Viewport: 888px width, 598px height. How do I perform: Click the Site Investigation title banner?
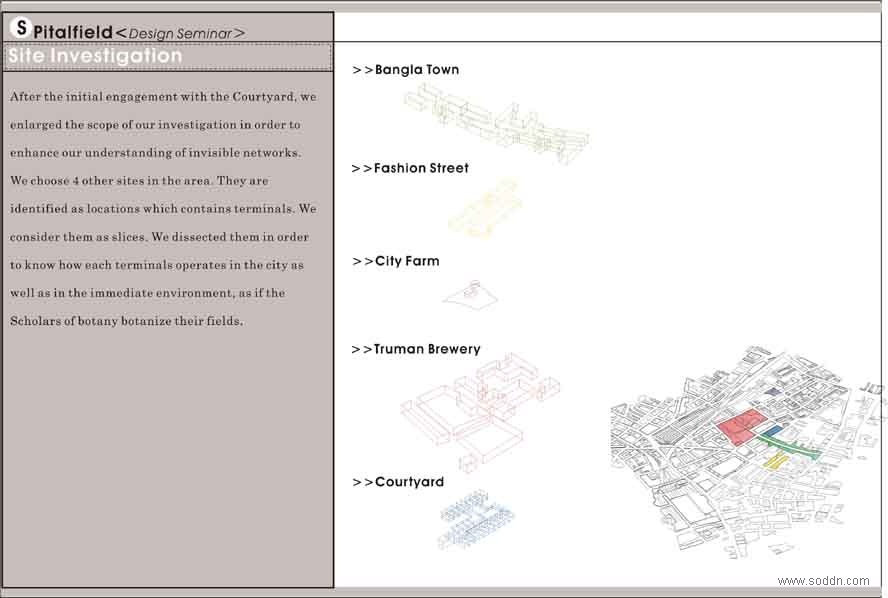(x=95, y=56)
